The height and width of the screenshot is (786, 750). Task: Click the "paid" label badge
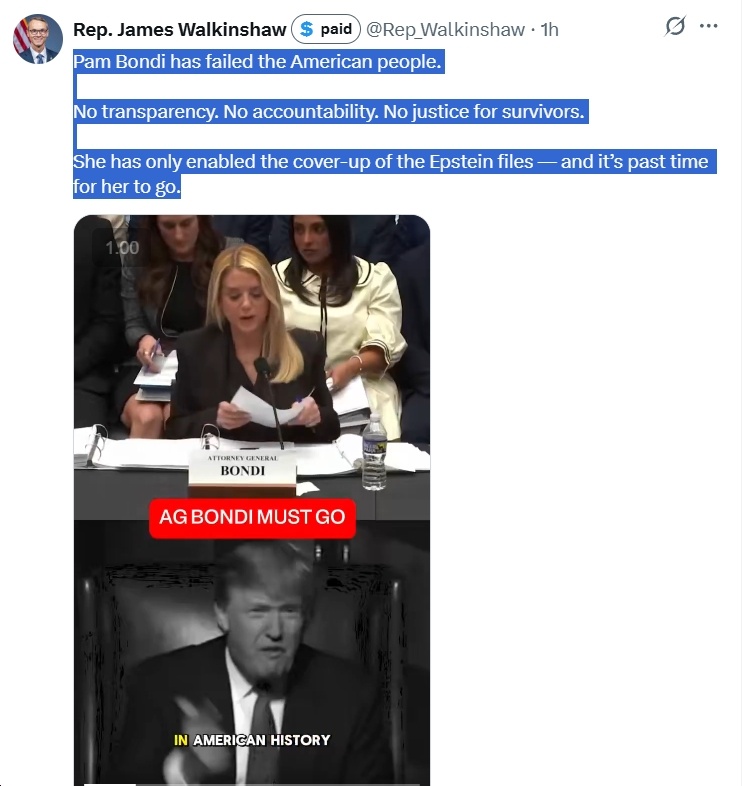point(326,29)
